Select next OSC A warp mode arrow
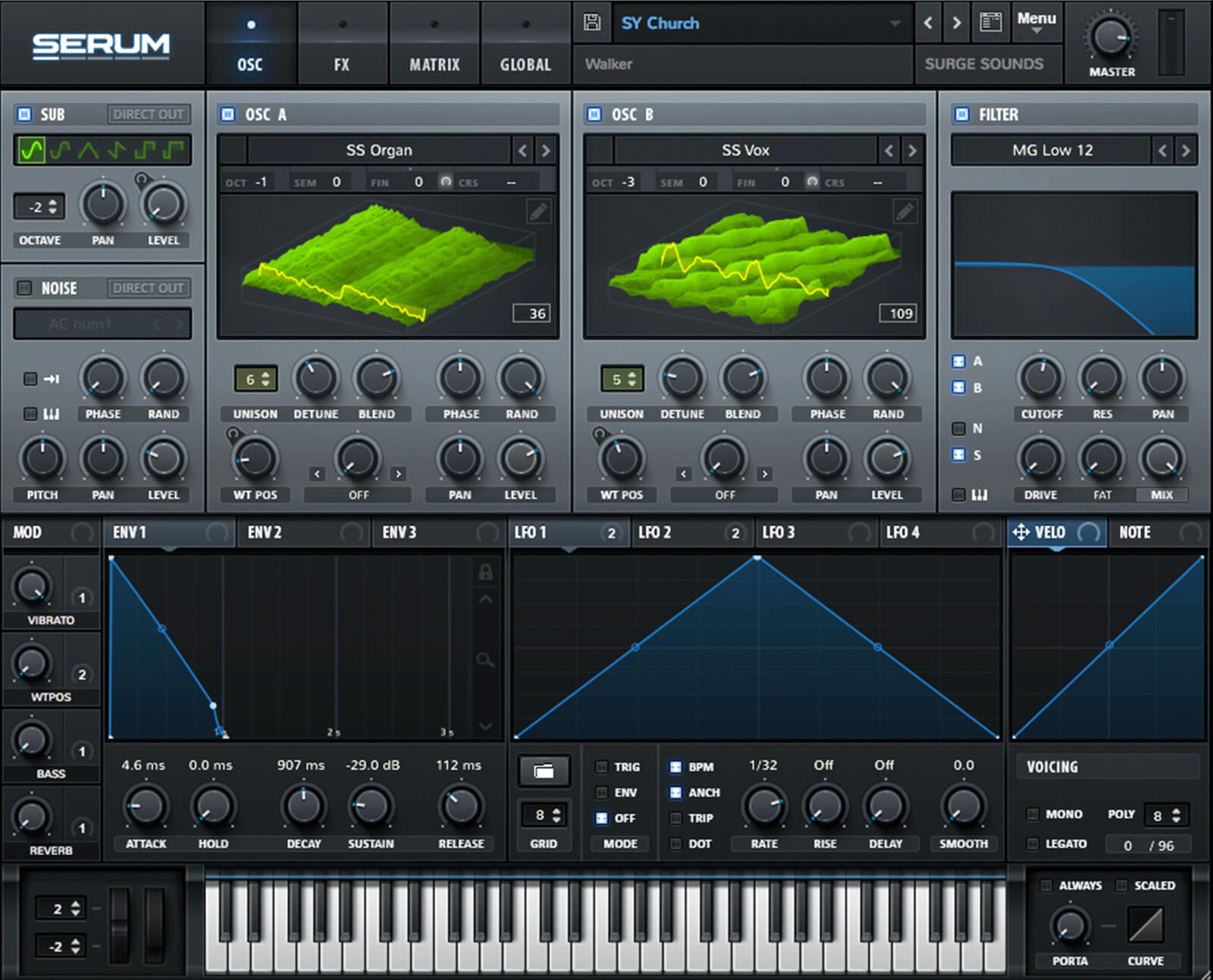This screenshot has width=1213, height=980. [398, 474]
